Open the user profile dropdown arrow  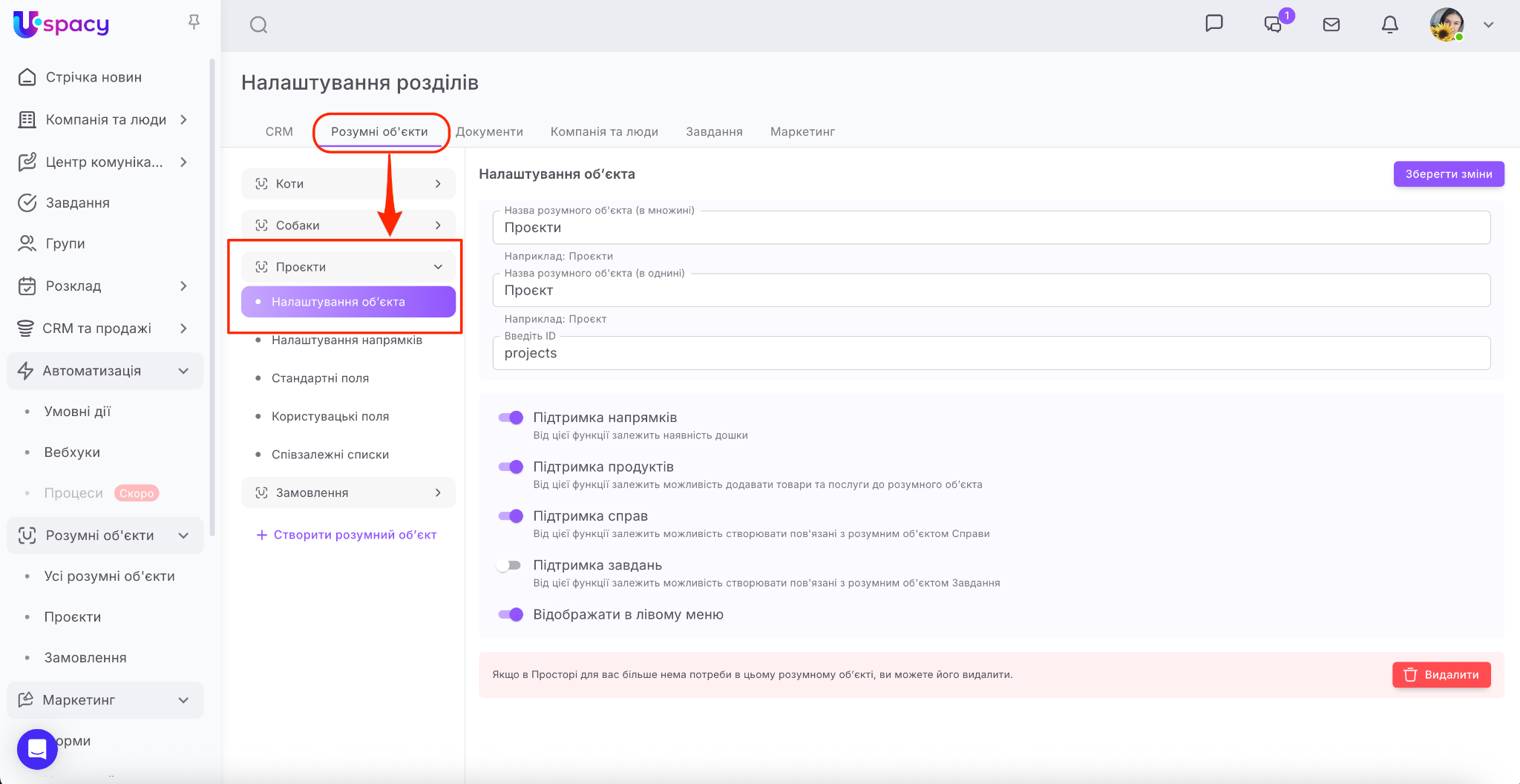1488,24
